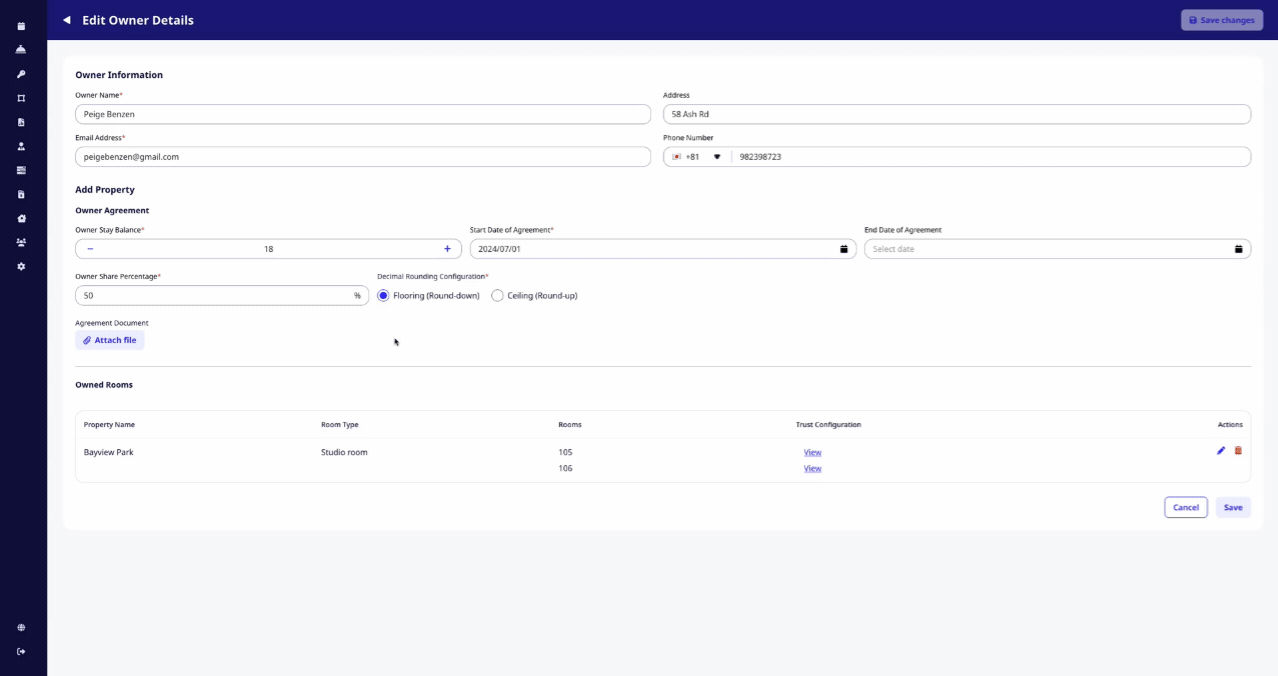View trust configuration for room 106
Screen dimensions: 1278x676
pyautogui.click(x=812, y=469)
